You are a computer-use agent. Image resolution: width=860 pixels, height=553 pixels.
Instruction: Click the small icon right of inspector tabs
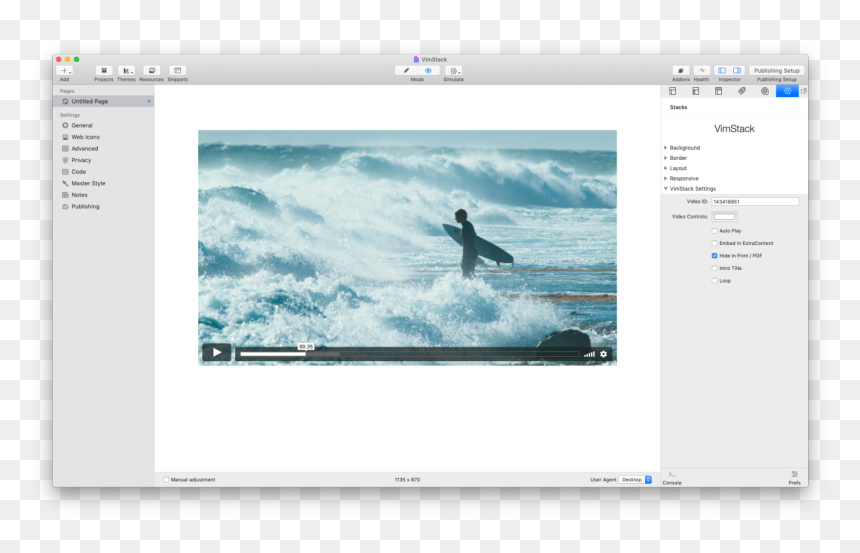[x=804, y=91]
